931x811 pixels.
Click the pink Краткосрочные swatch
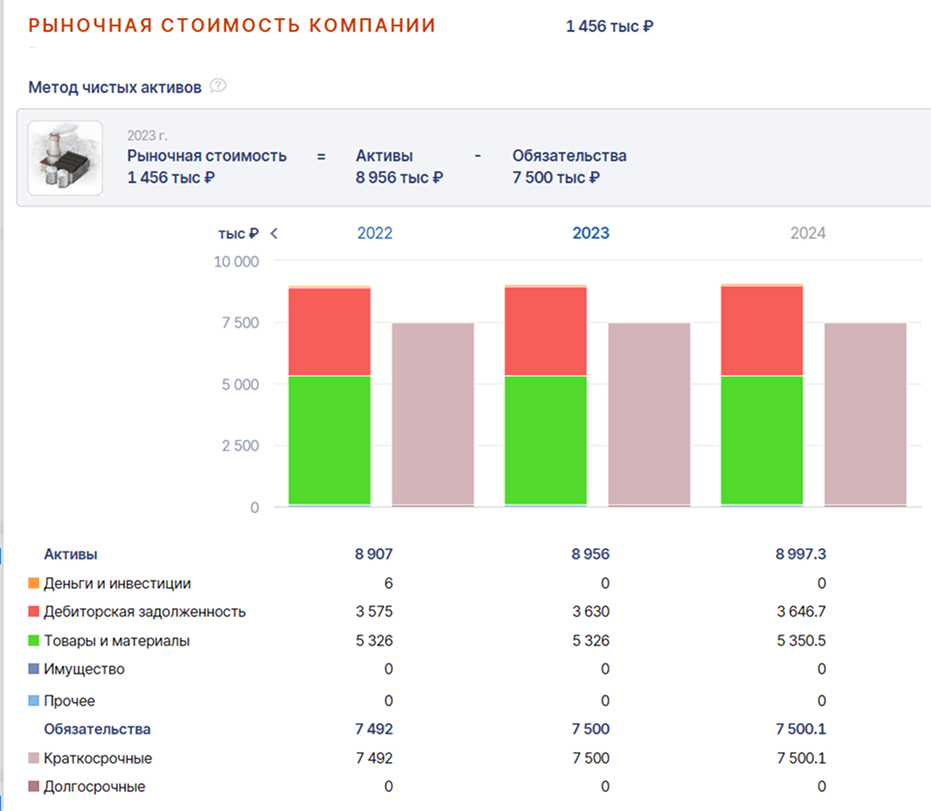tap(34, 758)
